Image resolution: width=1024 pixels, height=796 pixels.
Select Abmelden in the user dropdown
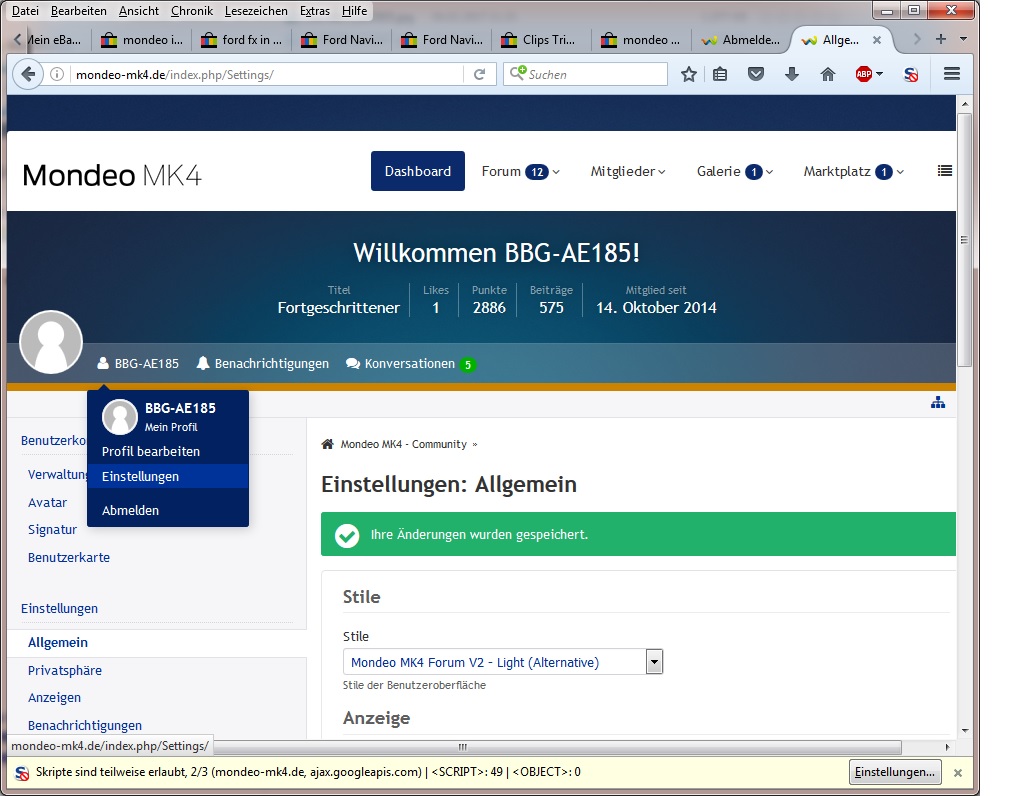click(130, 510)
